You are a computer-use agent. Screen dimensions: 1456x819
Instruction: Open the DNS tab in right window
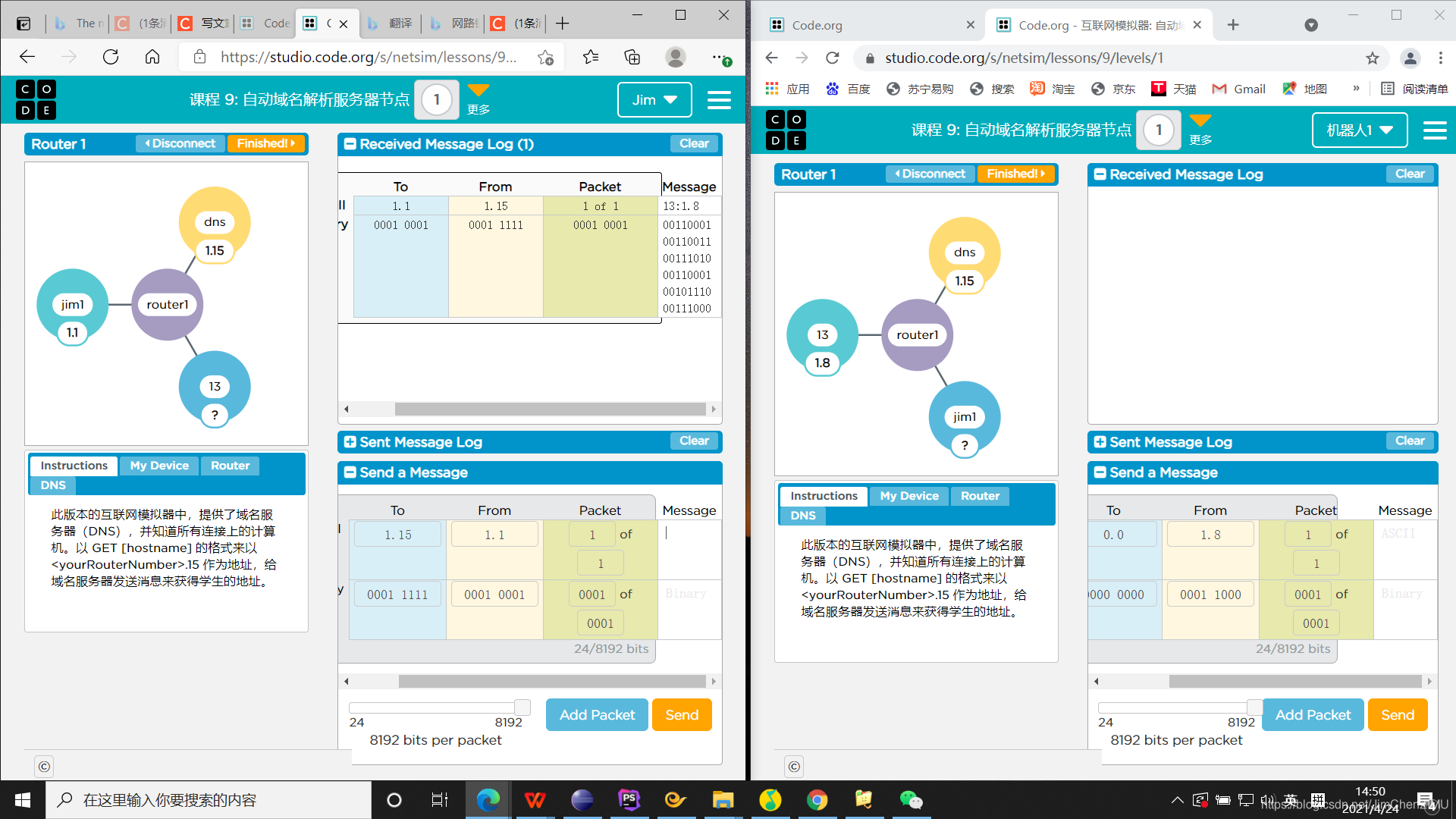[803, 516]
